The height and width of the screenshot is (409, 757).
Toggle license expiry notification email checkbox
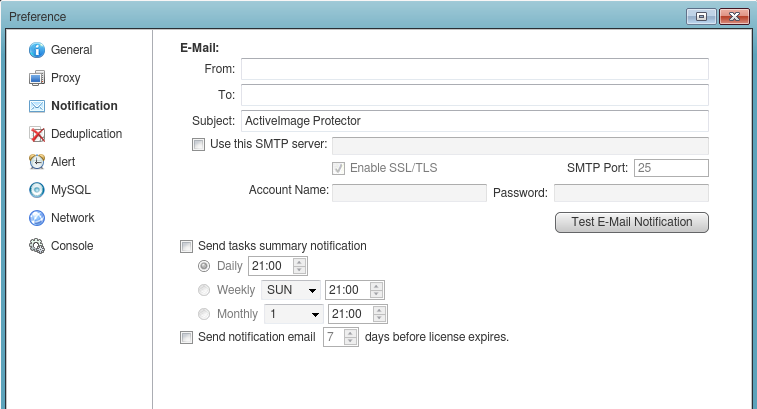186,337
